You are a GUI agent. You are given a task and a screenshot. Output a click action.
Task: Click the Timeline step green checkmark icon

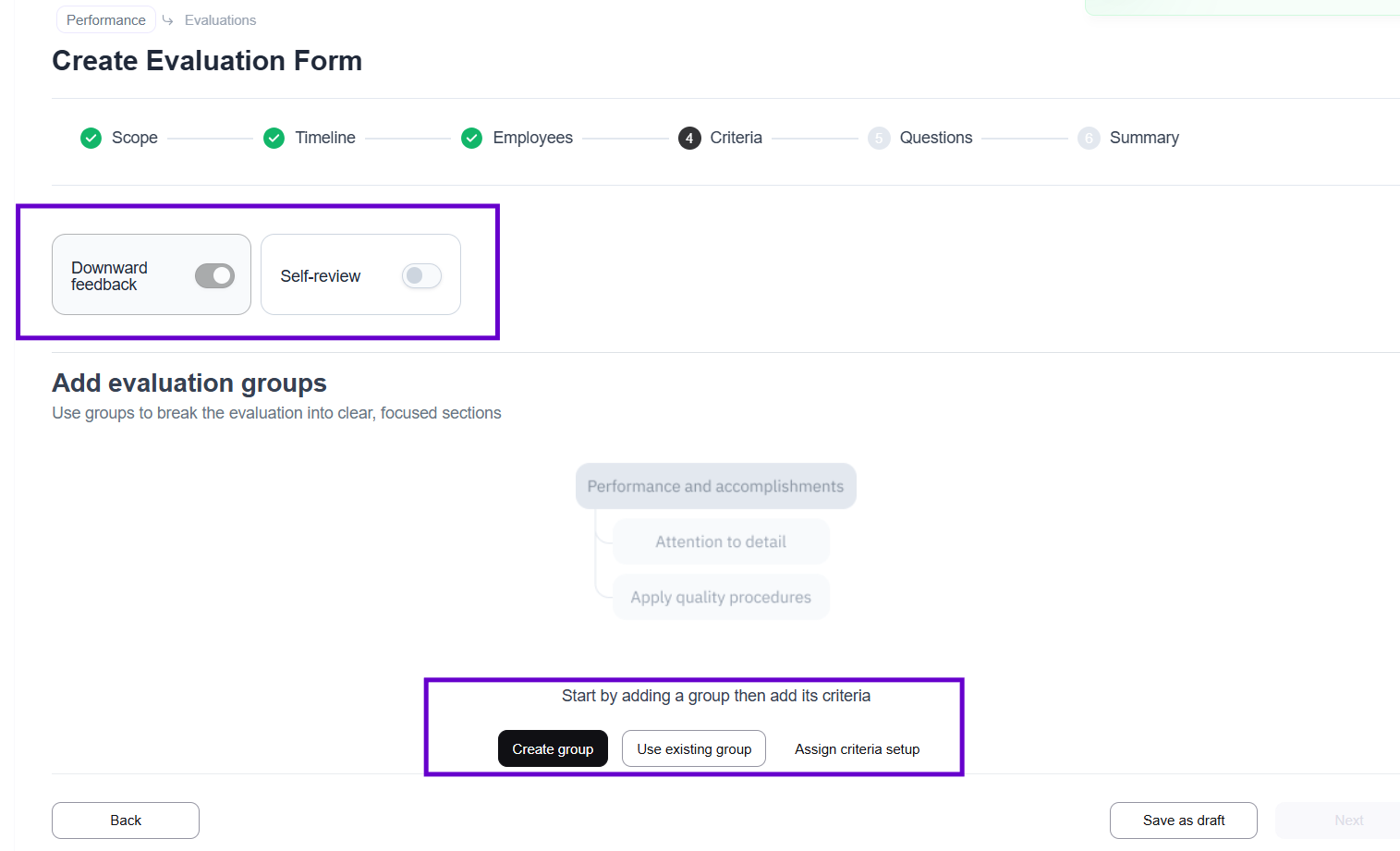coord(274,138)
